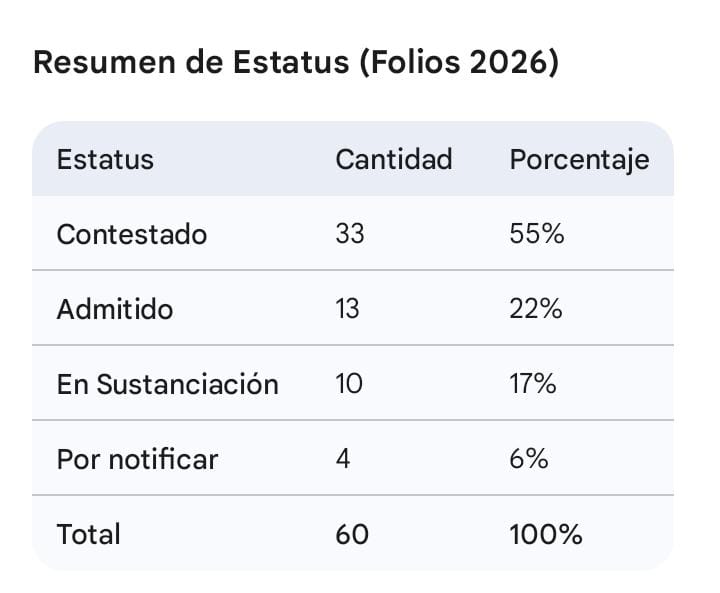
Task: Click the Admitido status cell
Action: pos(114,309)
